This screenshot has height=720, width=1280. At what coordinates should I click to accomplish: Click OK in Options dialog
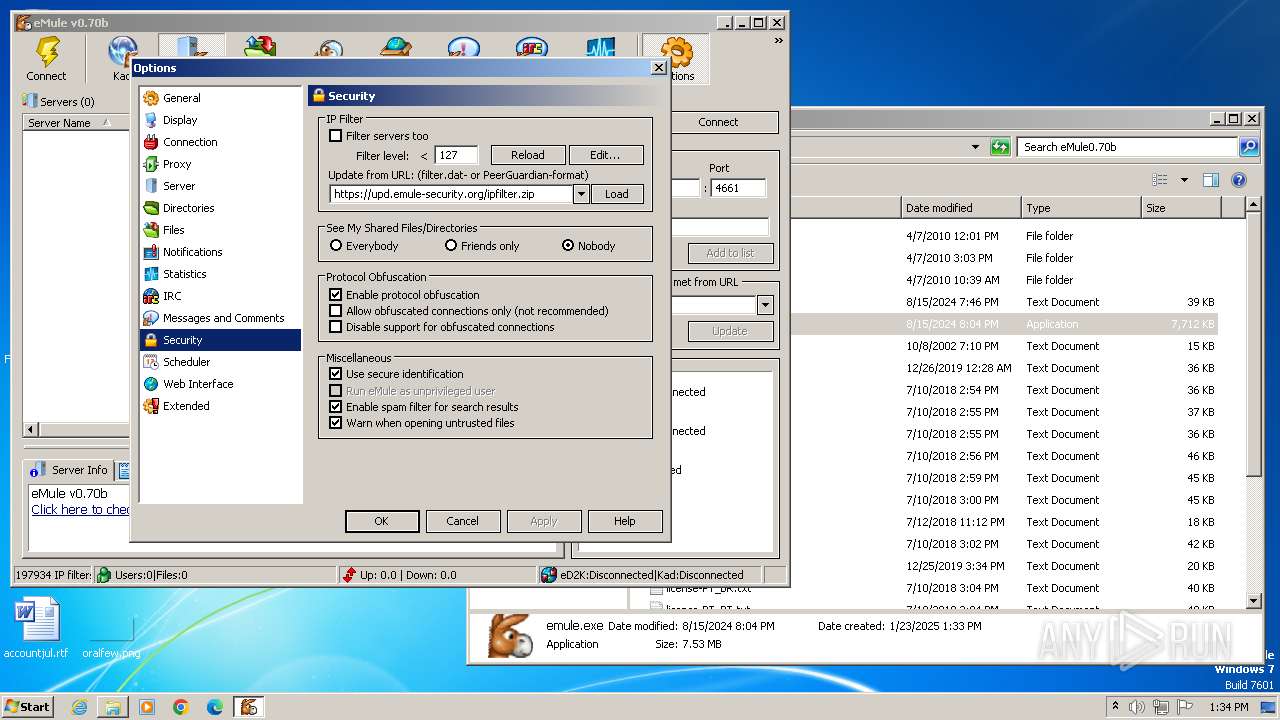tap(381, 521)
